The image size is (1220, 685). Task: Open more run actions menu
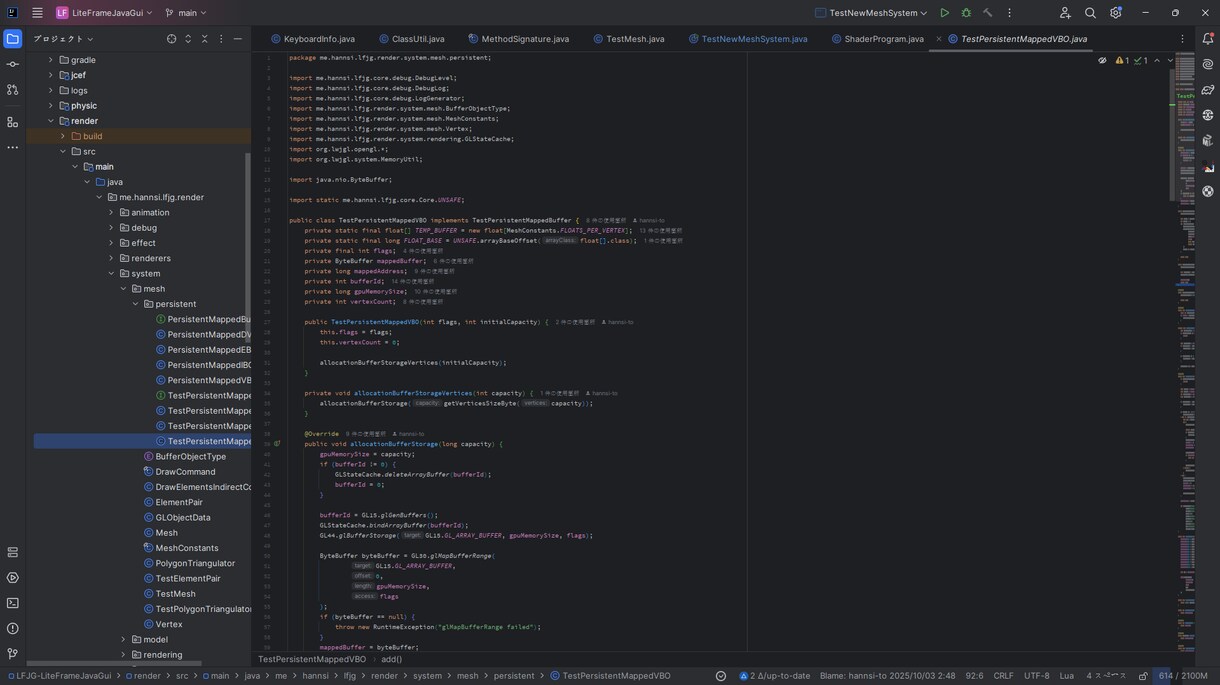point(1009,13)
